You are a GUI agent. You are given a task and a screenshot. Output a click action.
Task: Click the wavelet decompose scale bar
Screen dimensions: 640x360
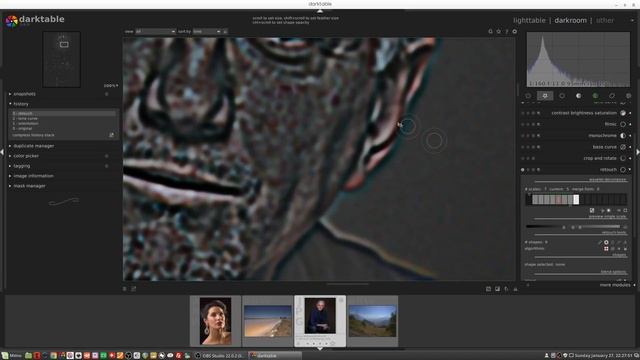576,200
